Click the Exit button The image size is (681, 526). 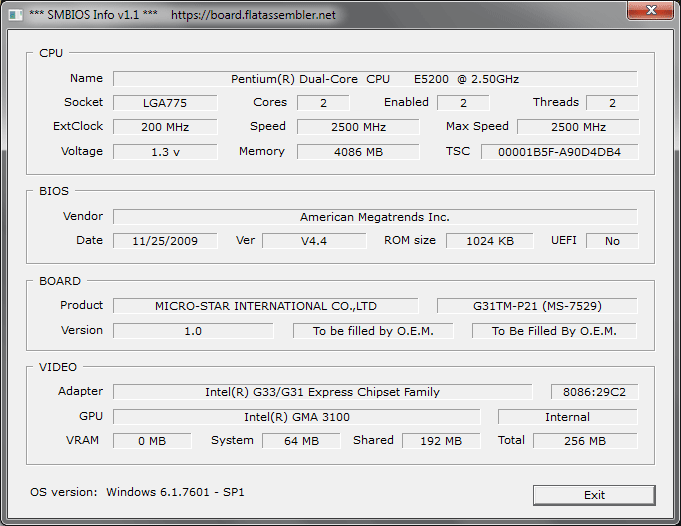(594, 495)
